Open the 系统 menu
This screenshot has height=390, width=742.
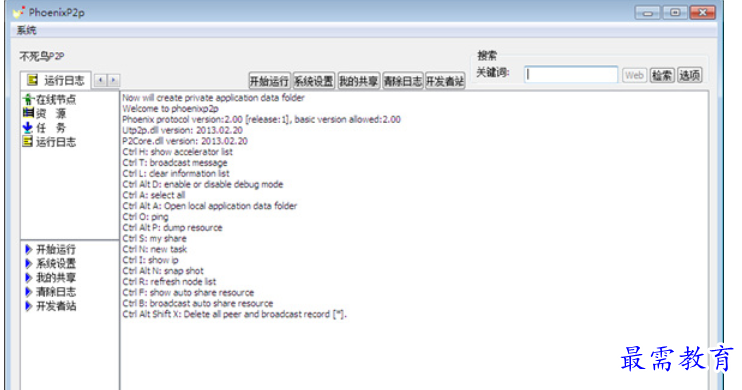click(26, 31)
